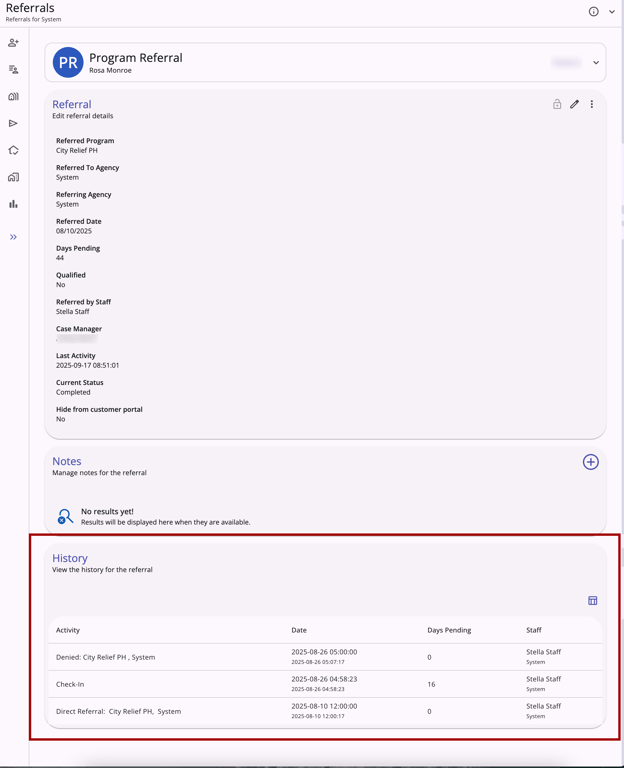Sort by the Activity column header
The width and height of the screenshot is (624, 768).
(x=68, y=630)
